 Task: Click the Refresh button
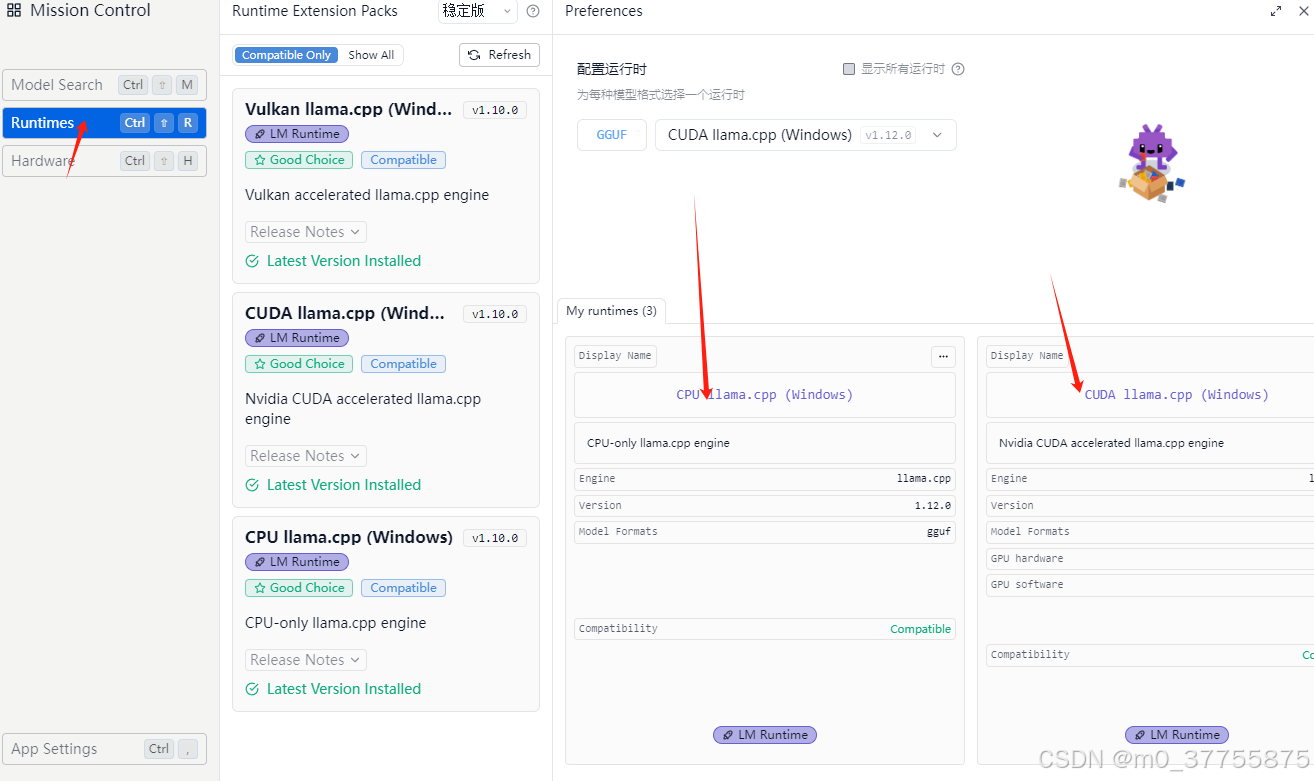[499, 55]
